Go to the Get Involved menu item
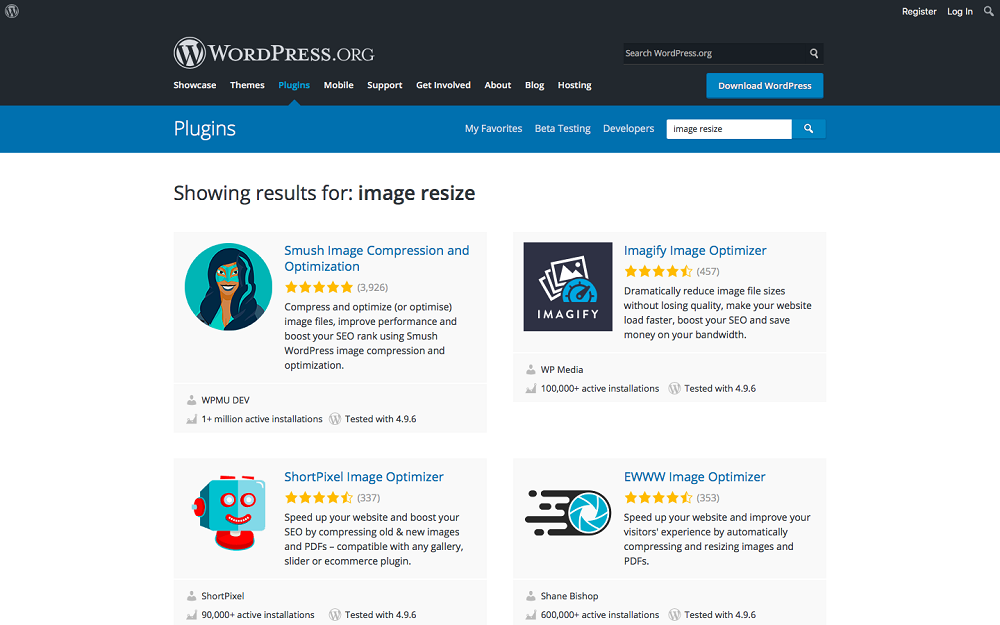1000x625 pixels. (x=443, y=86)
